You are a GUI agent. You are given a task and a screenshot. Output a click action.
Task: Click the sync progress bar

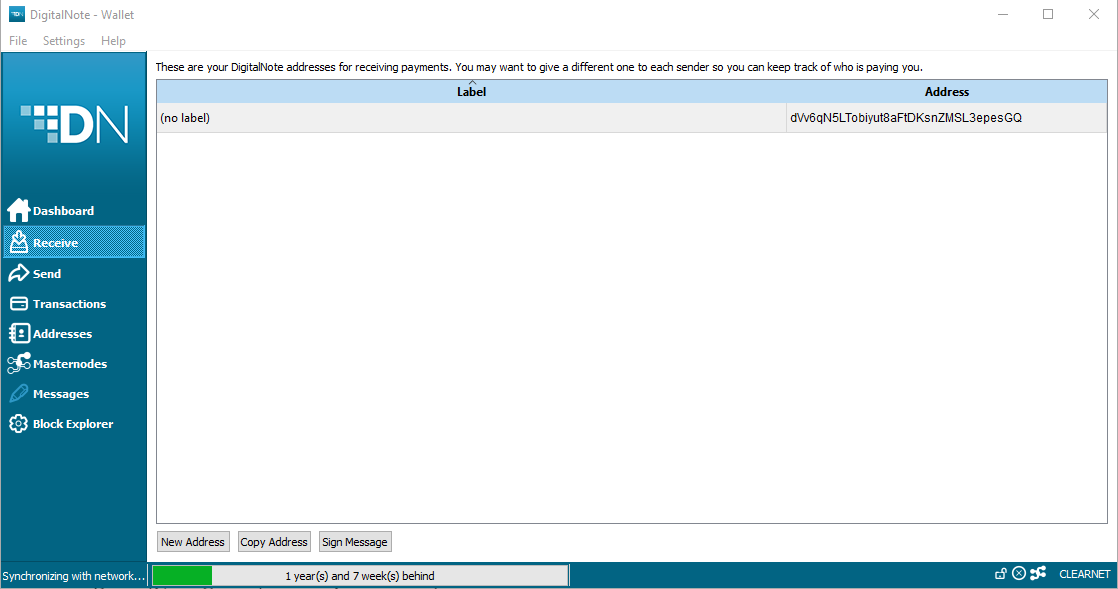pyautogui.click(x=360, y=575)
